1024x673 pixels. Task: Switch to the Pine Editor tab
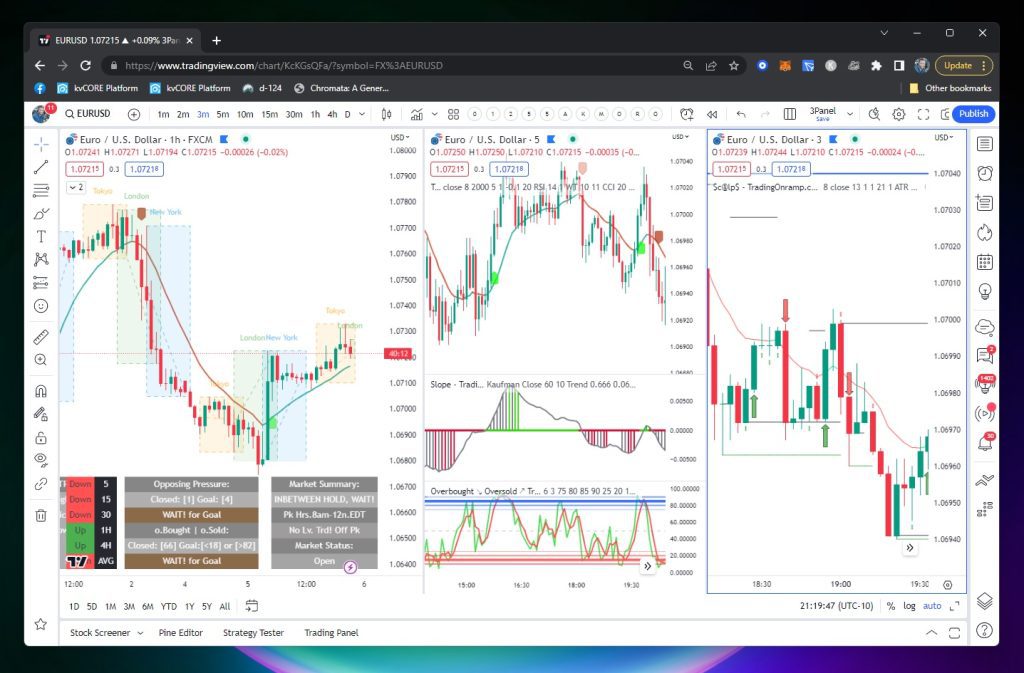181,633
